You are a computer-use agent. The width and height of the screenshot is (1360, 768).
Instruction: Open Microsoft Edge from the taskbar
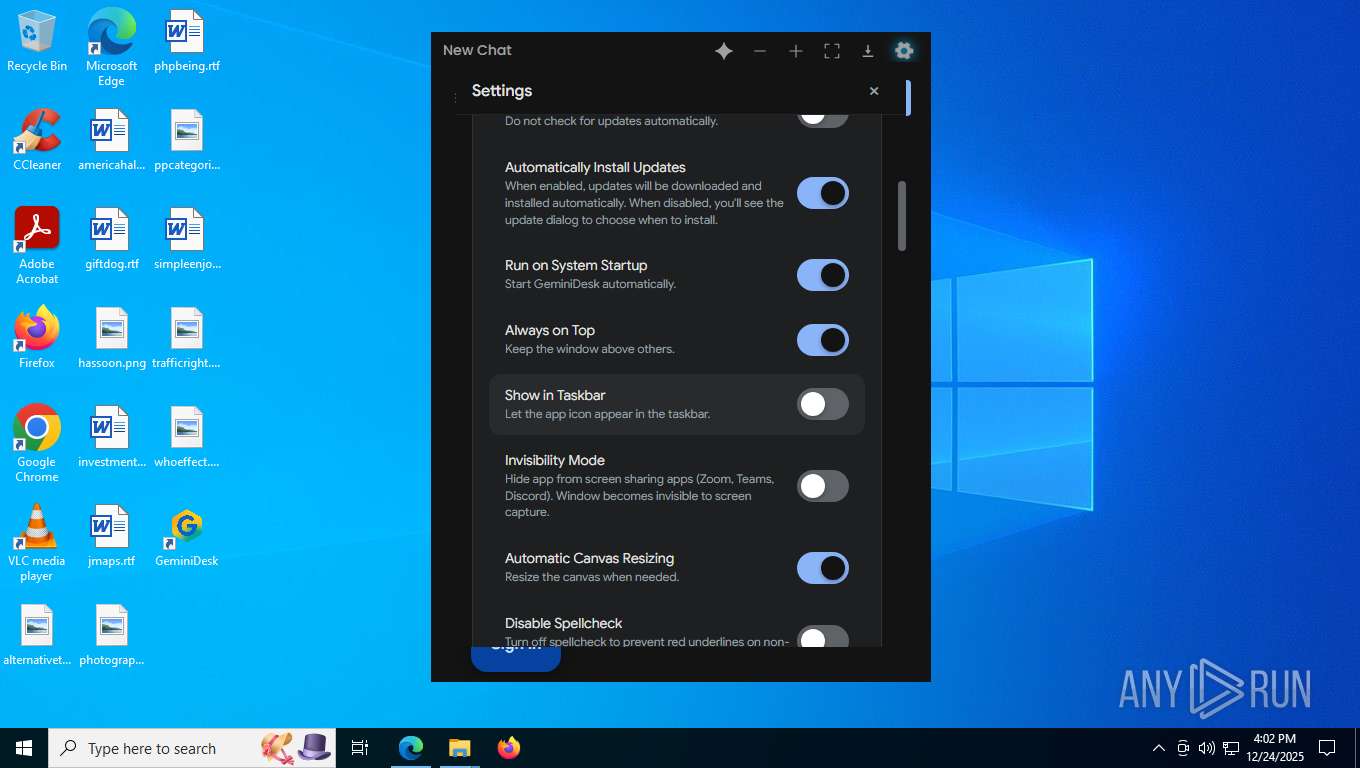[411, 748]
